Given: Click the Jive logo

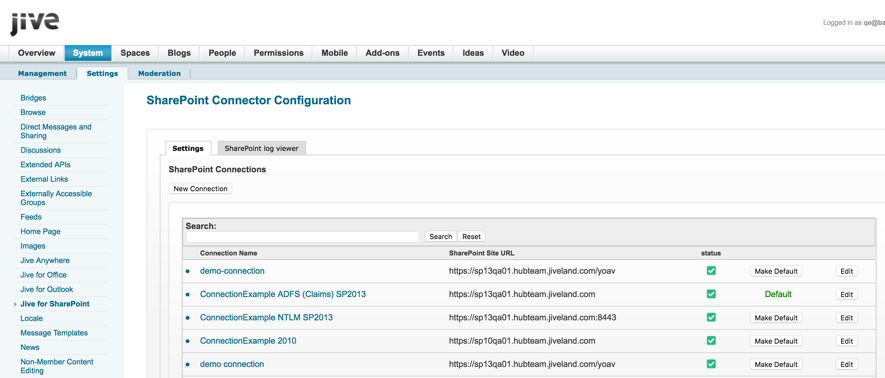Looking at the screenshot, I should point(34,23).
